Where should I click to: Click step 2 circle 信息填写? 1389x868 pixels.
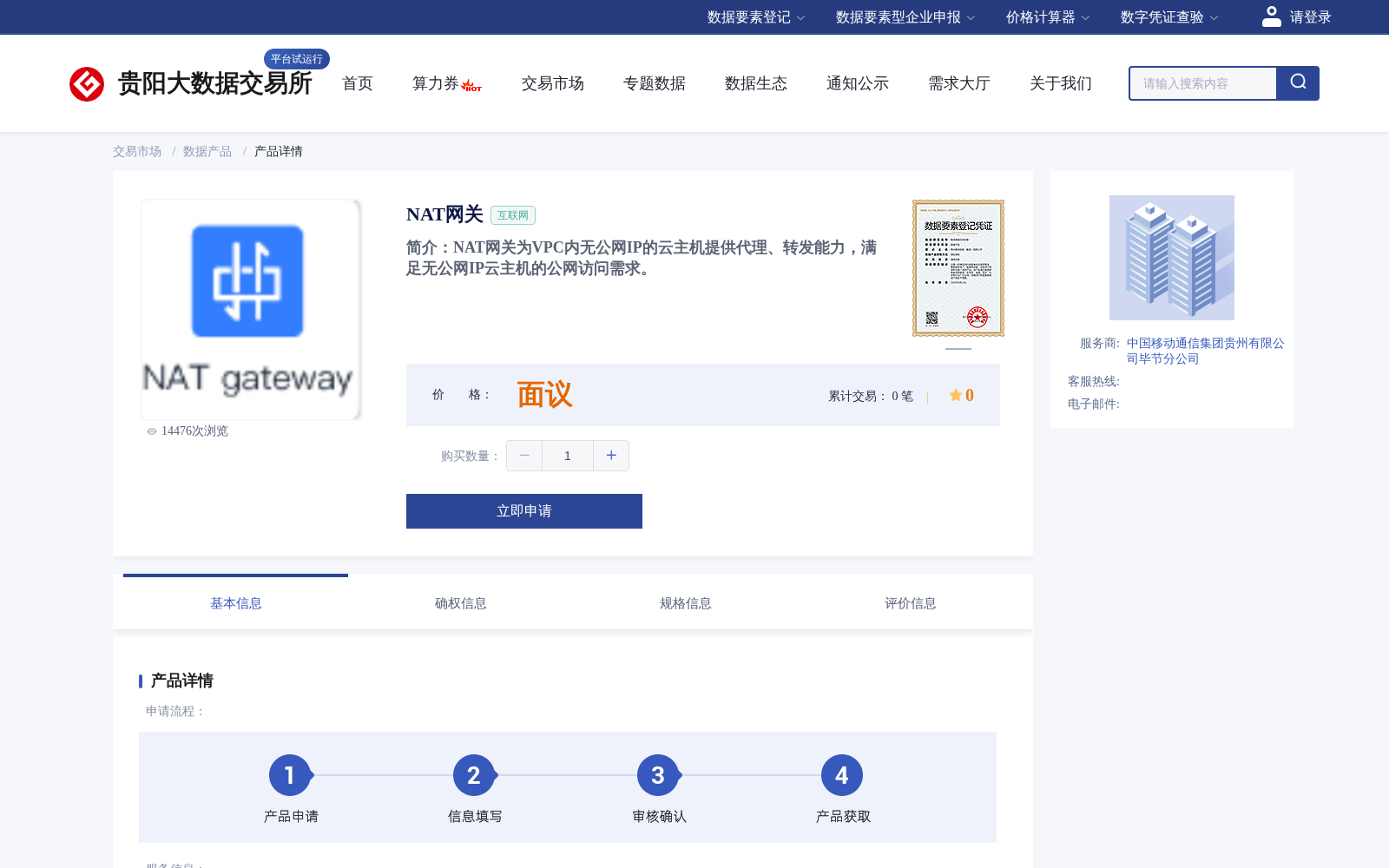pyautogui.click(x=474, y=775)
